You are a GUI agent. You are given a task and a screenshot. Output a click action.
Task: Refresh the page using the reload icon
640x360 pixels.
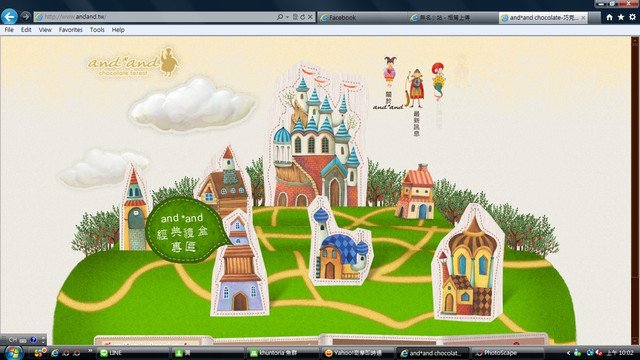302,17
